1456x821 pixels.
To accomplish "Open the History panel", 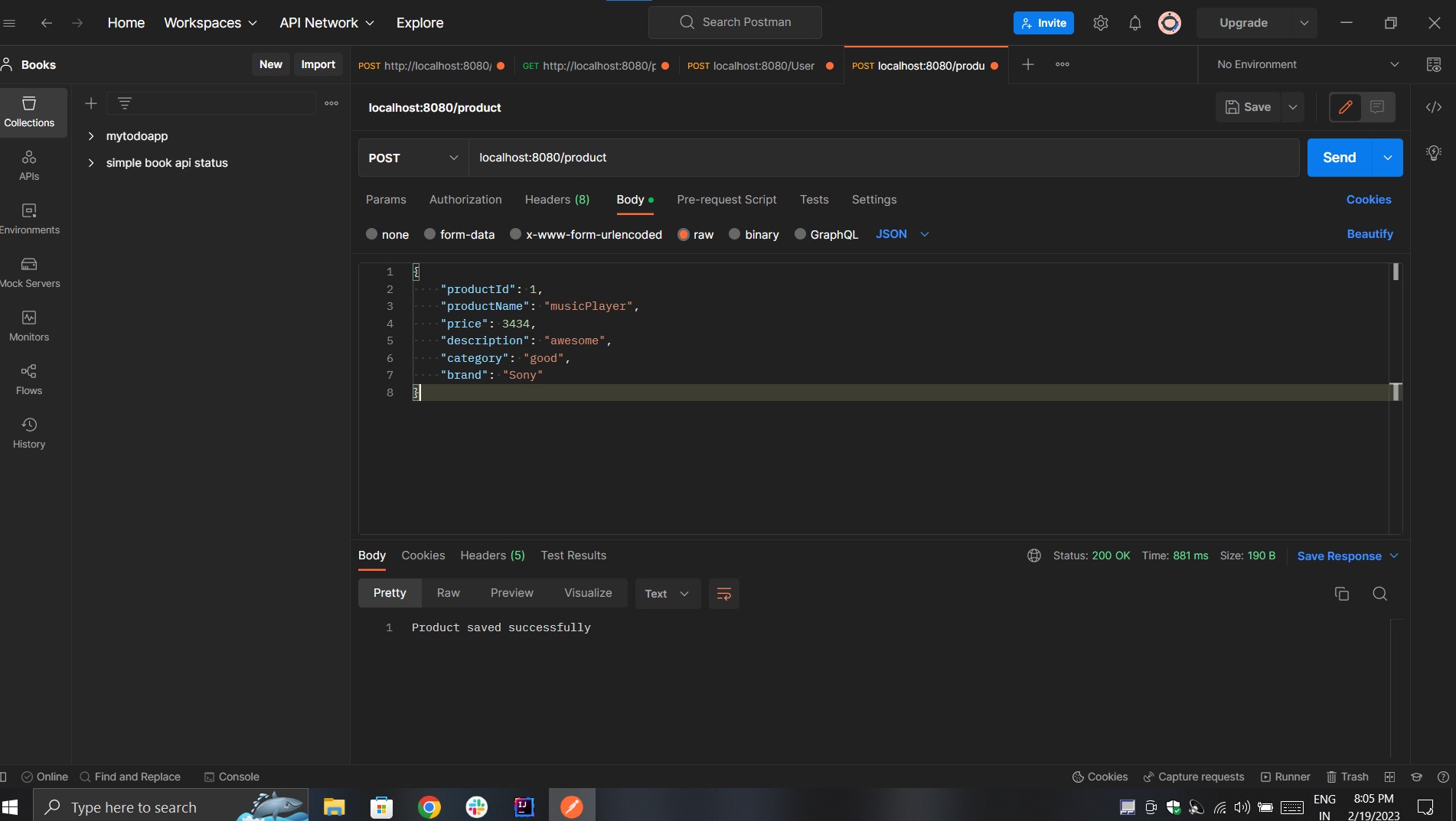I will pyautogui.click(x=28, y=432).
